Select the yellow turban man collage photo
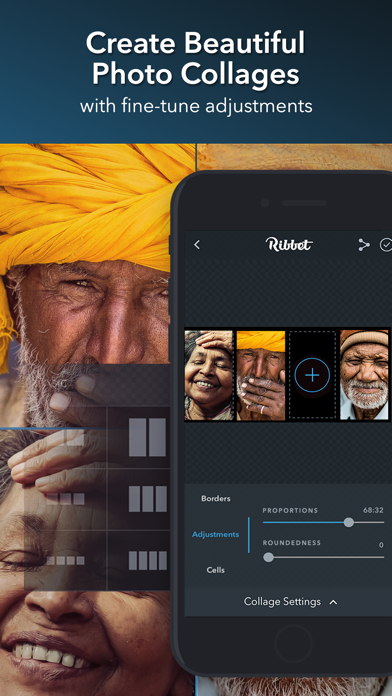The image size is (392, 696). [x=261, y=375]
